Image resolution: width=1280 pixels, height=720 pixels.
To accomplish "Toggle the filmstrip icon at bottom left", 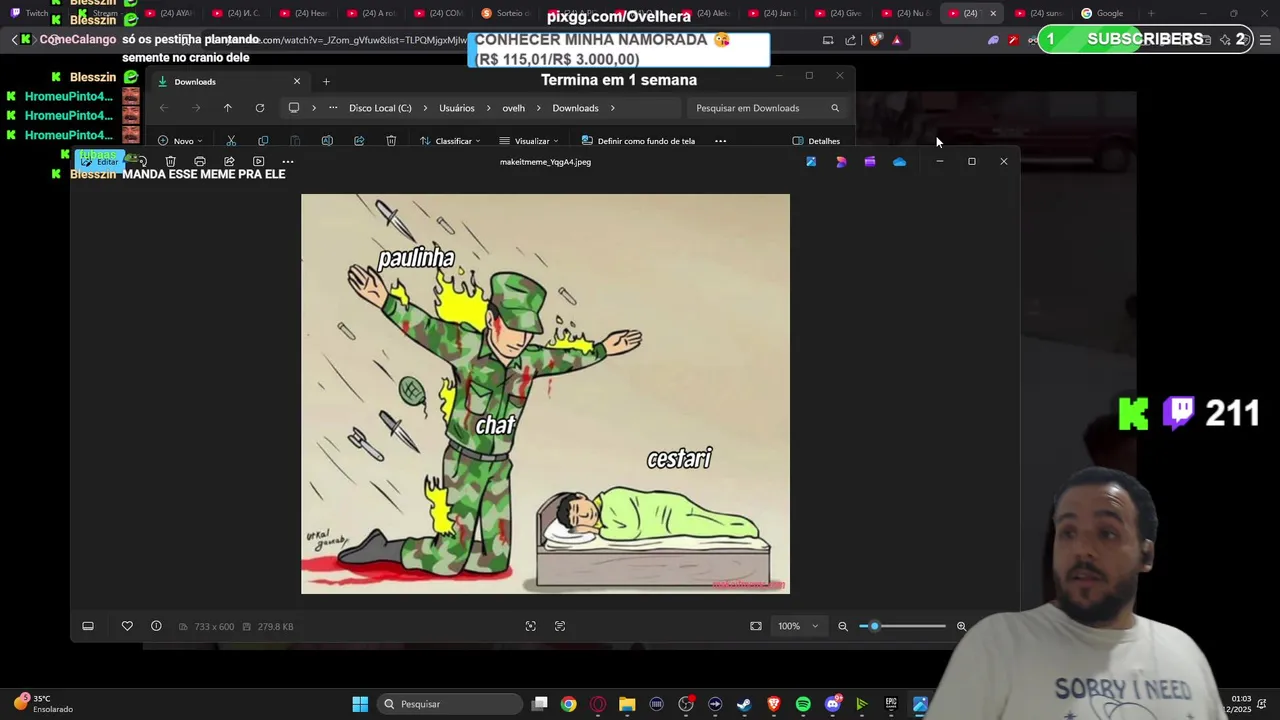I will (88, 626).
